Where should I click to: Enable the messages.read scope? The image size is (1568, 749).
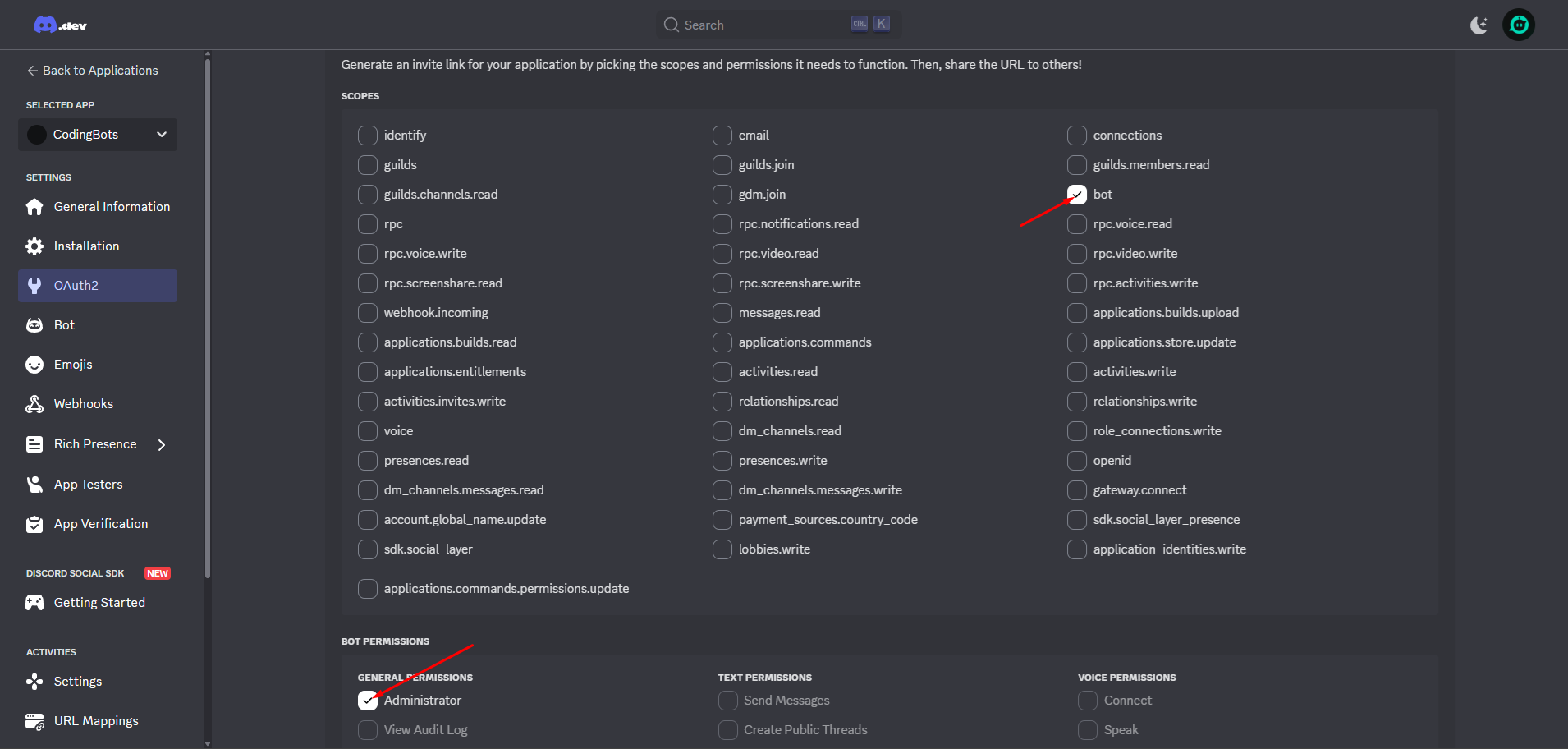point(722,313)
